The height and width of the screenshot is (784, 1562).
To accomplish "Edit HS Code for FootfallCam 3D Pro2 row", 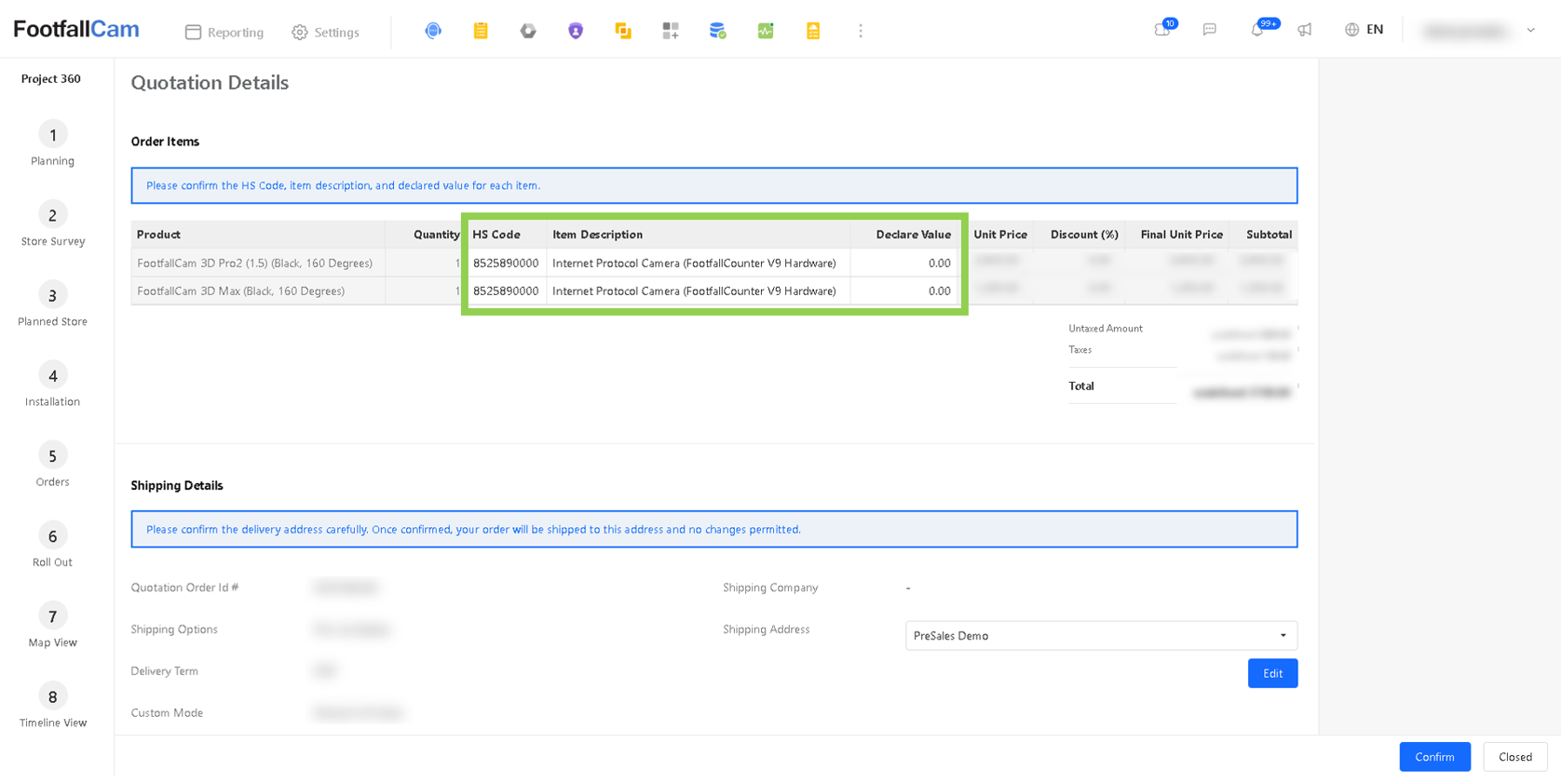I will [x=506, y=264].
